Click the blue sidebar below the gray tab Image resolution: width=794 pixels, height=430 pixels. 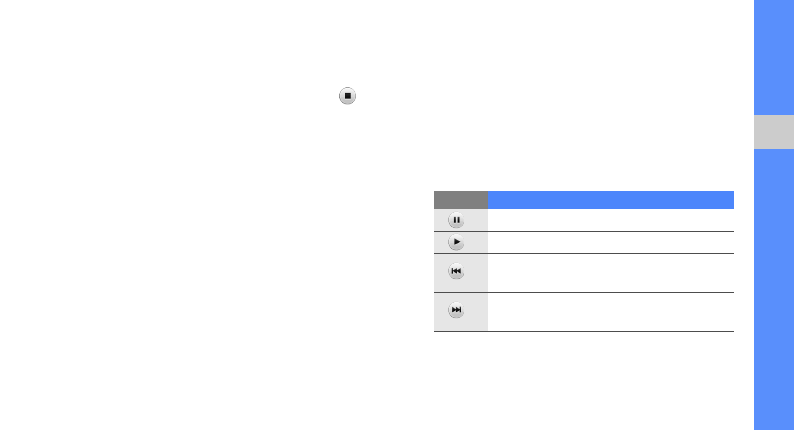click(773, 290)
